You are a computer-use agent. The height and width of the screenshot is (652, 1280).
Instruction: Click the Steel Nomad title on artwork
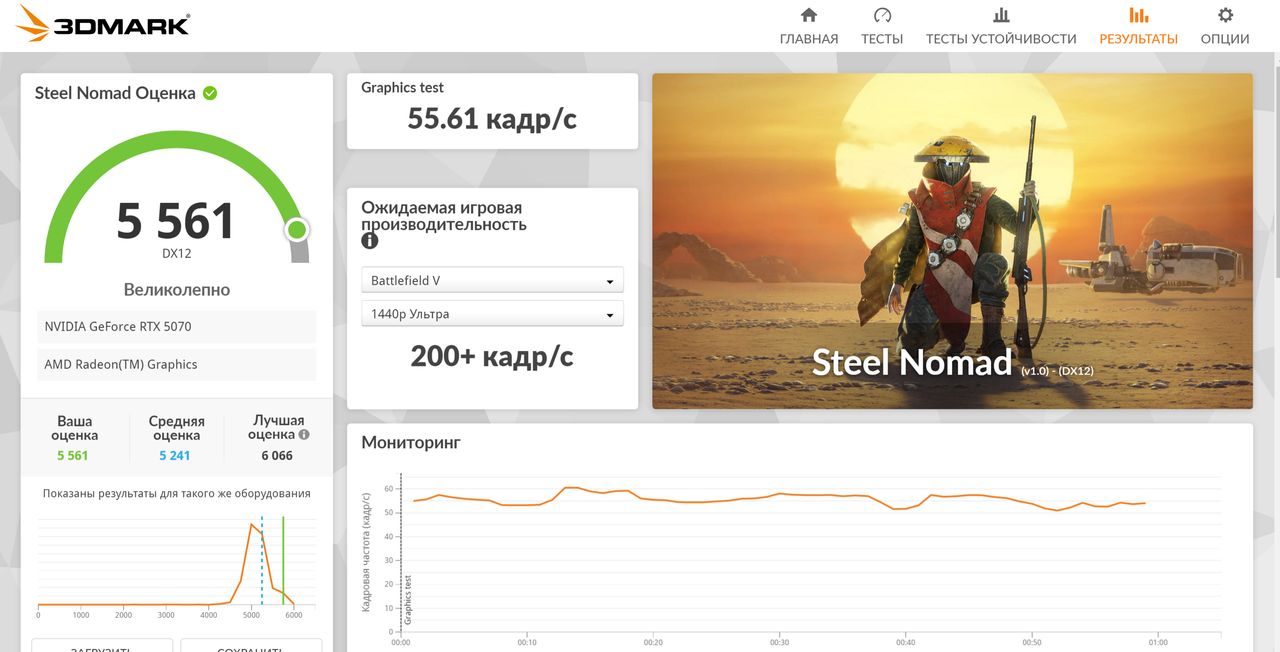tap(912, 362)
